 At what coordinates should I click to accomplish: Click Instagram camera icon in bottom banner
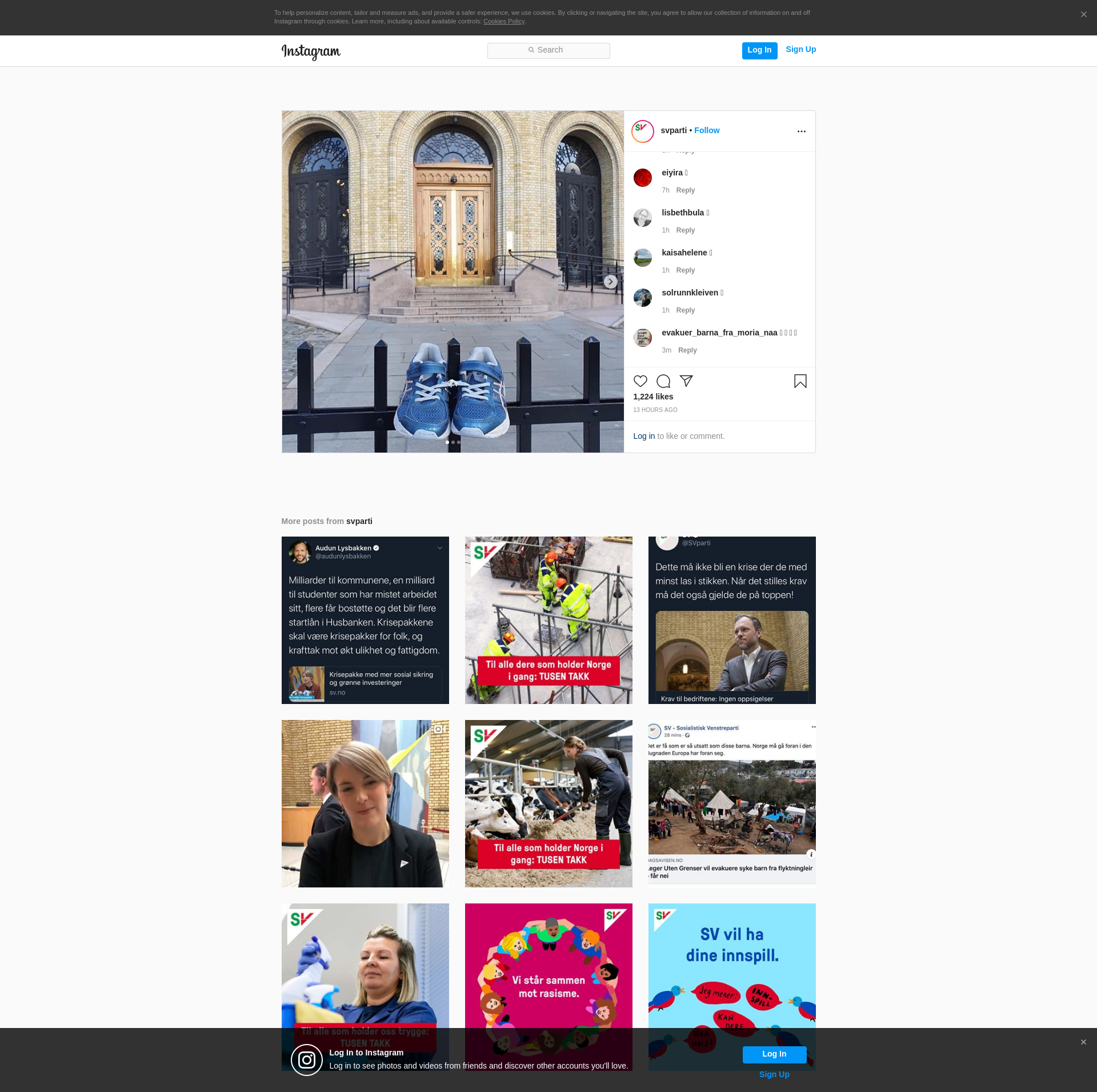pyautogui.click(x=307, y=1060)
